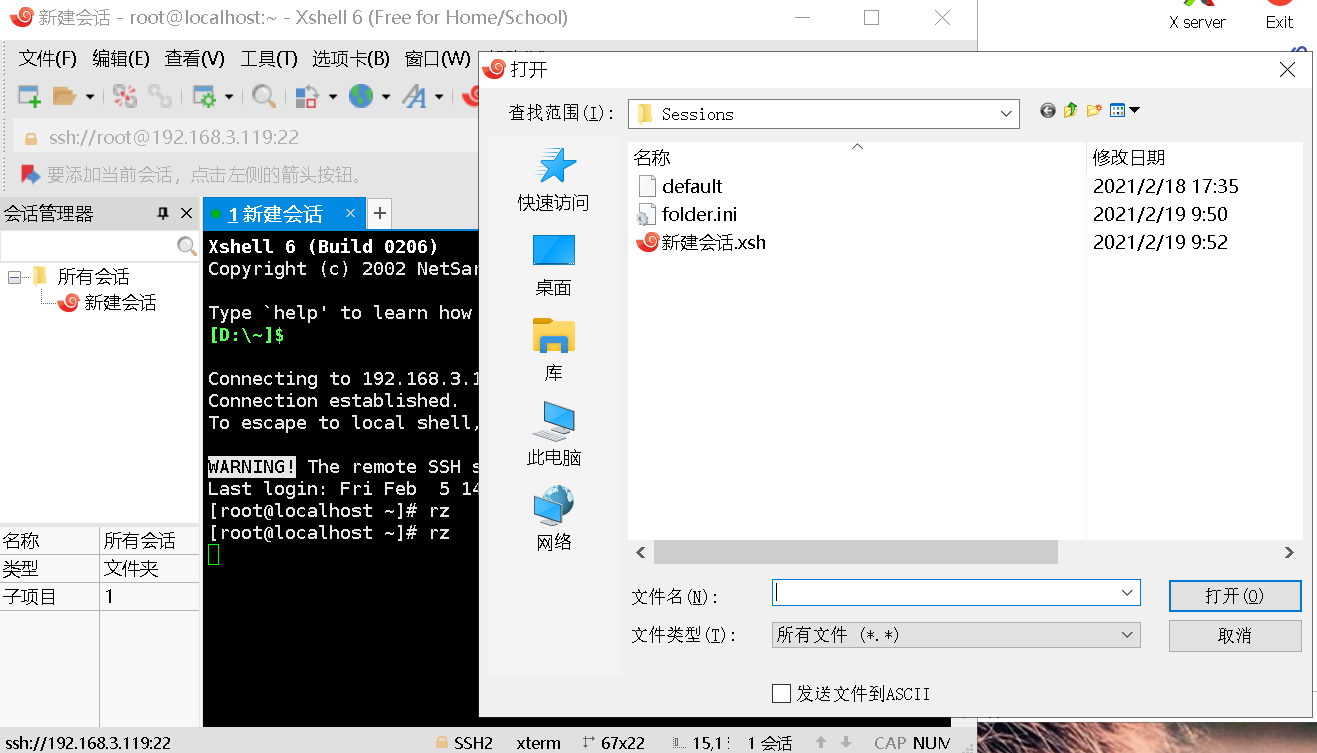The width and height of the screenshot is (1317, 753).
Task: Focus the session manager search box
Action: [89, 246]
